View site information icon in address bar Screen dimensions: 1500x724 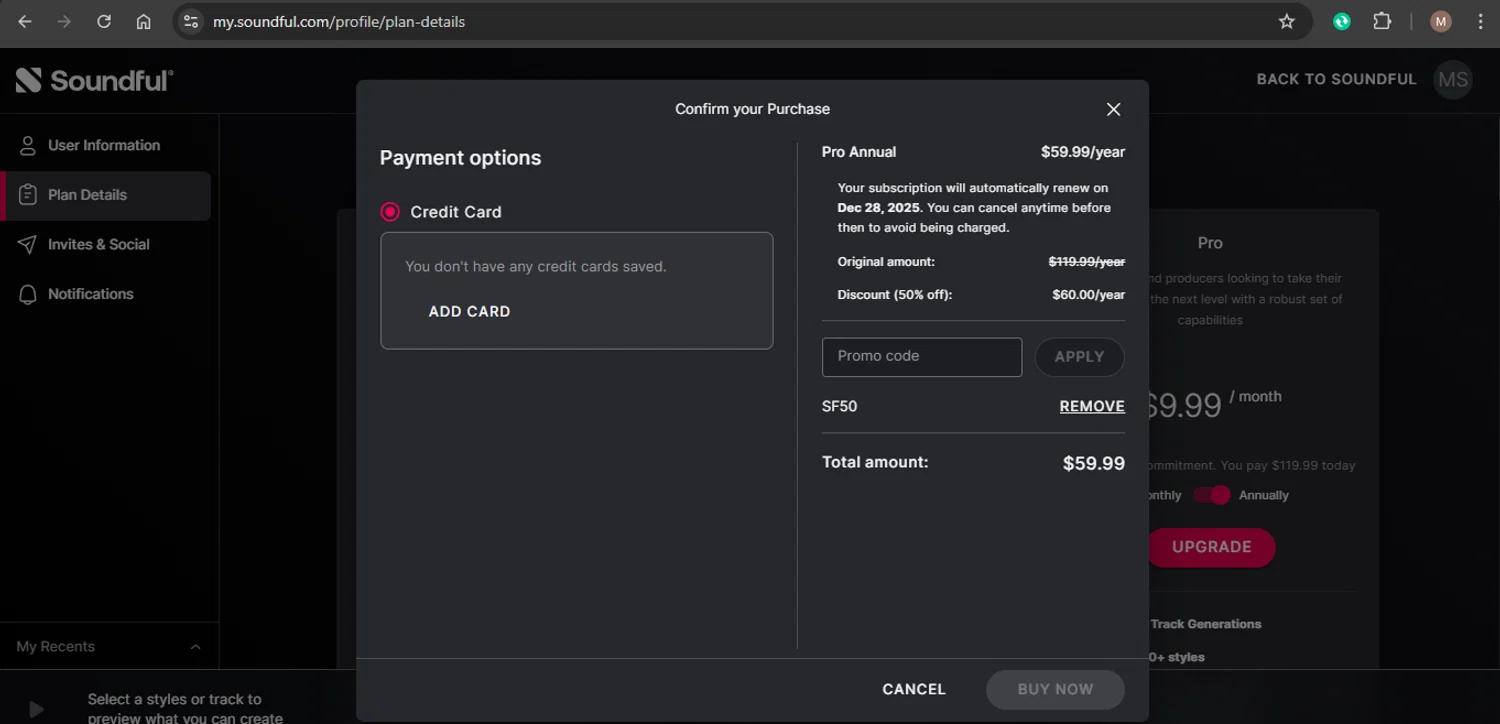click(191, 21)
